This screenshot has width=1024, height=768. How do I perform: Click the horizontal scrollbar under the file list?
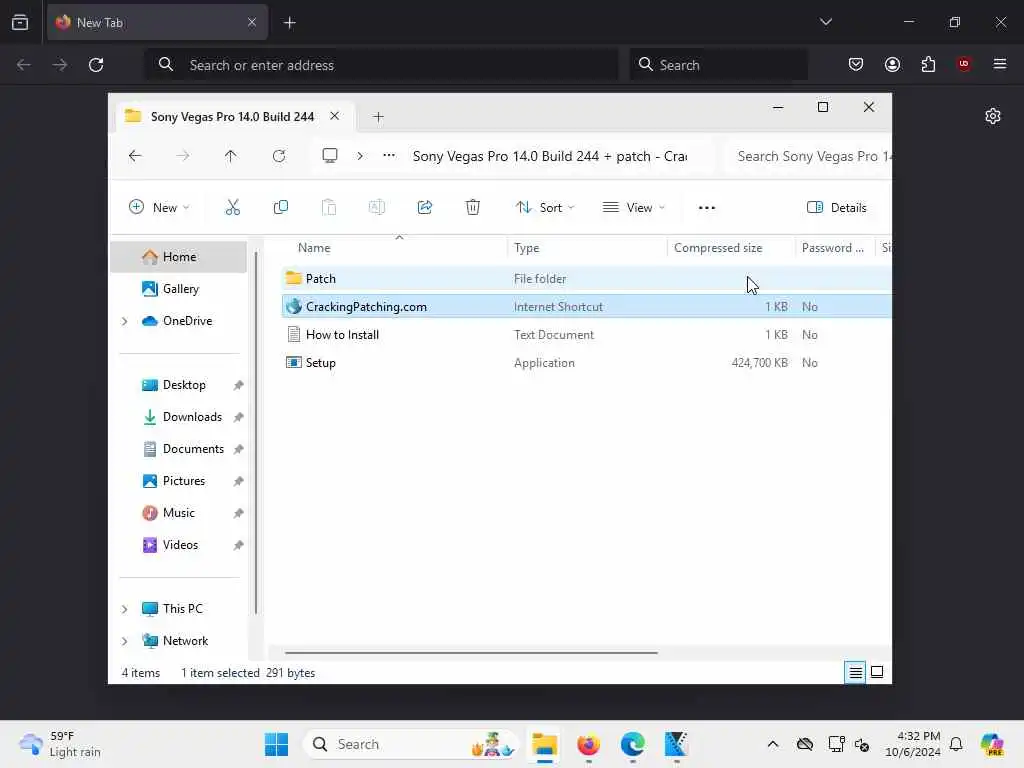(471, 652)
